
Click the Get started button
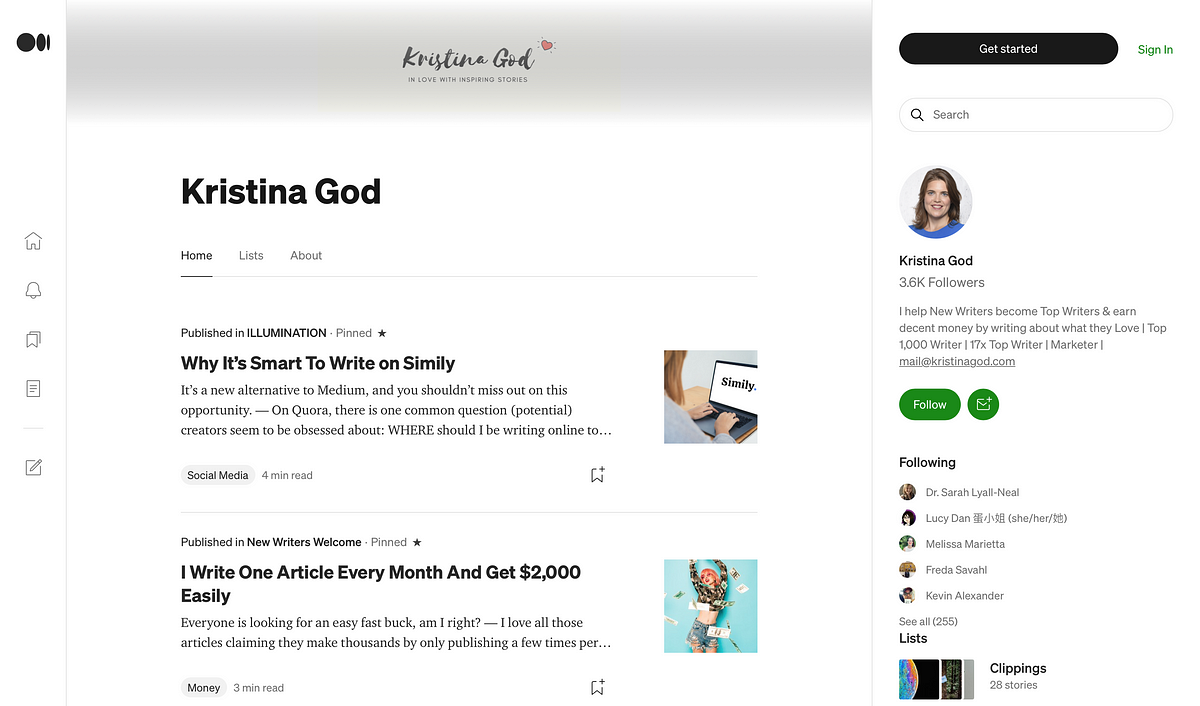[x=1008, y=49]
